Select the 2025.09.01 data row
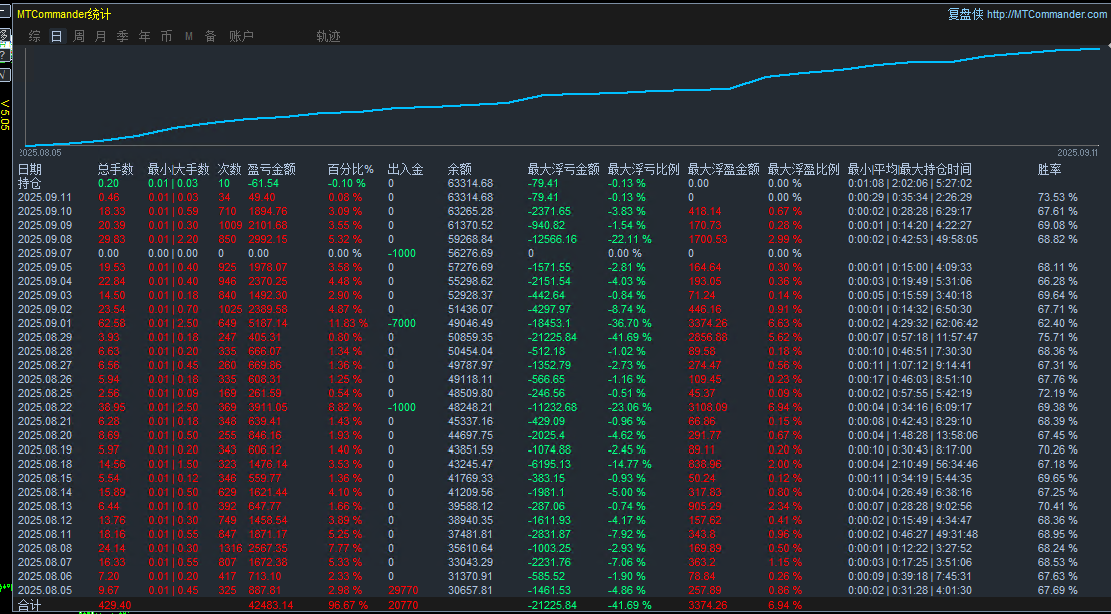 (x=45, y=323)
